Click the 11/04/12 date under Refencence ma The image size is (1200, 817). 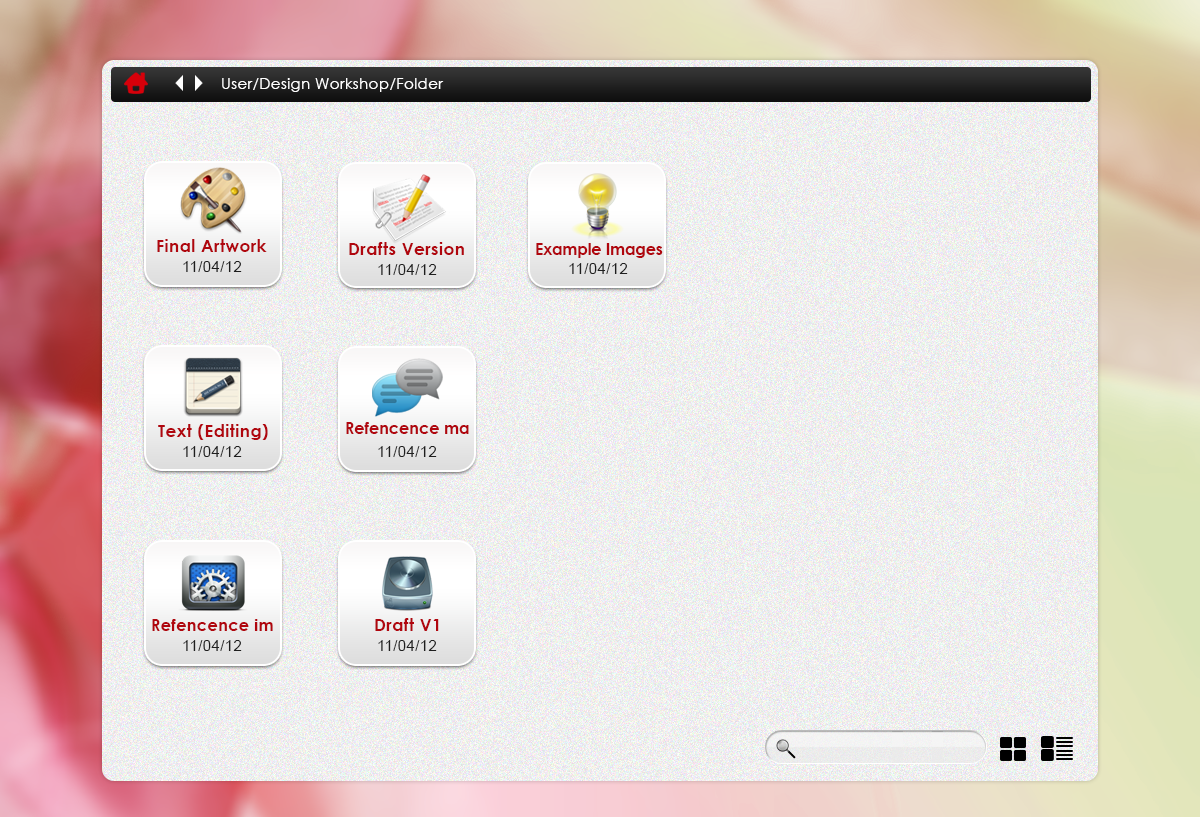tap(407, 452)
